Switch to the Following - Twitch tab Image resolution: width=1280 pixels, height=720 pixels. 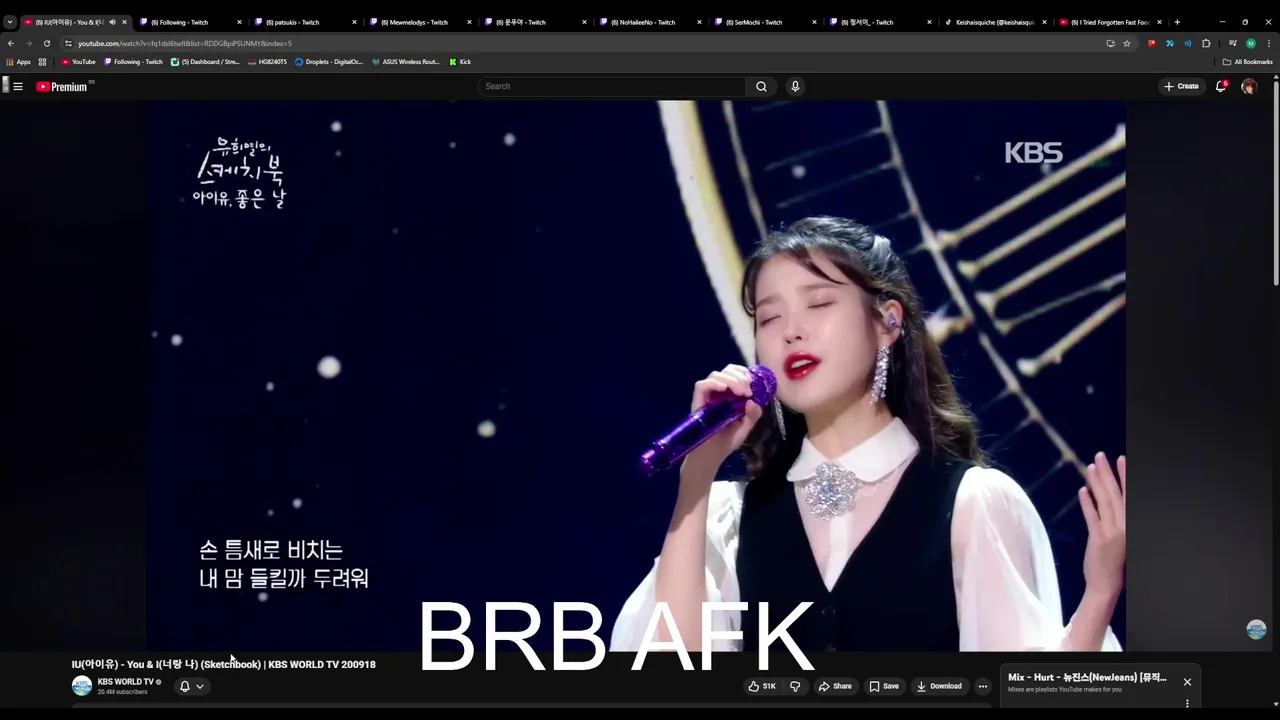pos(188,22)
